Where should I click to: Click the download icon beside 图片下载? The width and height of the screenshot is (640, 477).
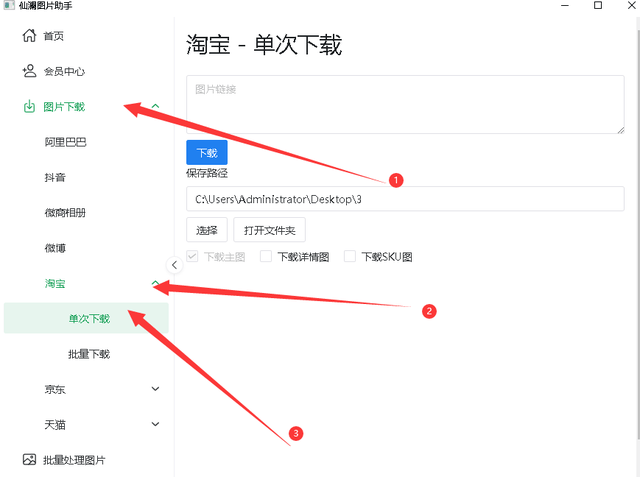click(29, 106)
